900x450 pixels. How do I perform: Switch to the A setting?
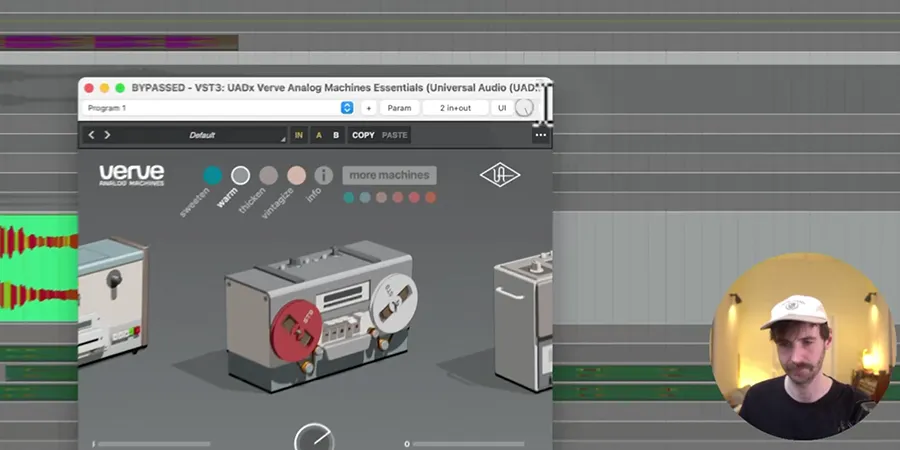pyautogui.click(x=319, y=135)
